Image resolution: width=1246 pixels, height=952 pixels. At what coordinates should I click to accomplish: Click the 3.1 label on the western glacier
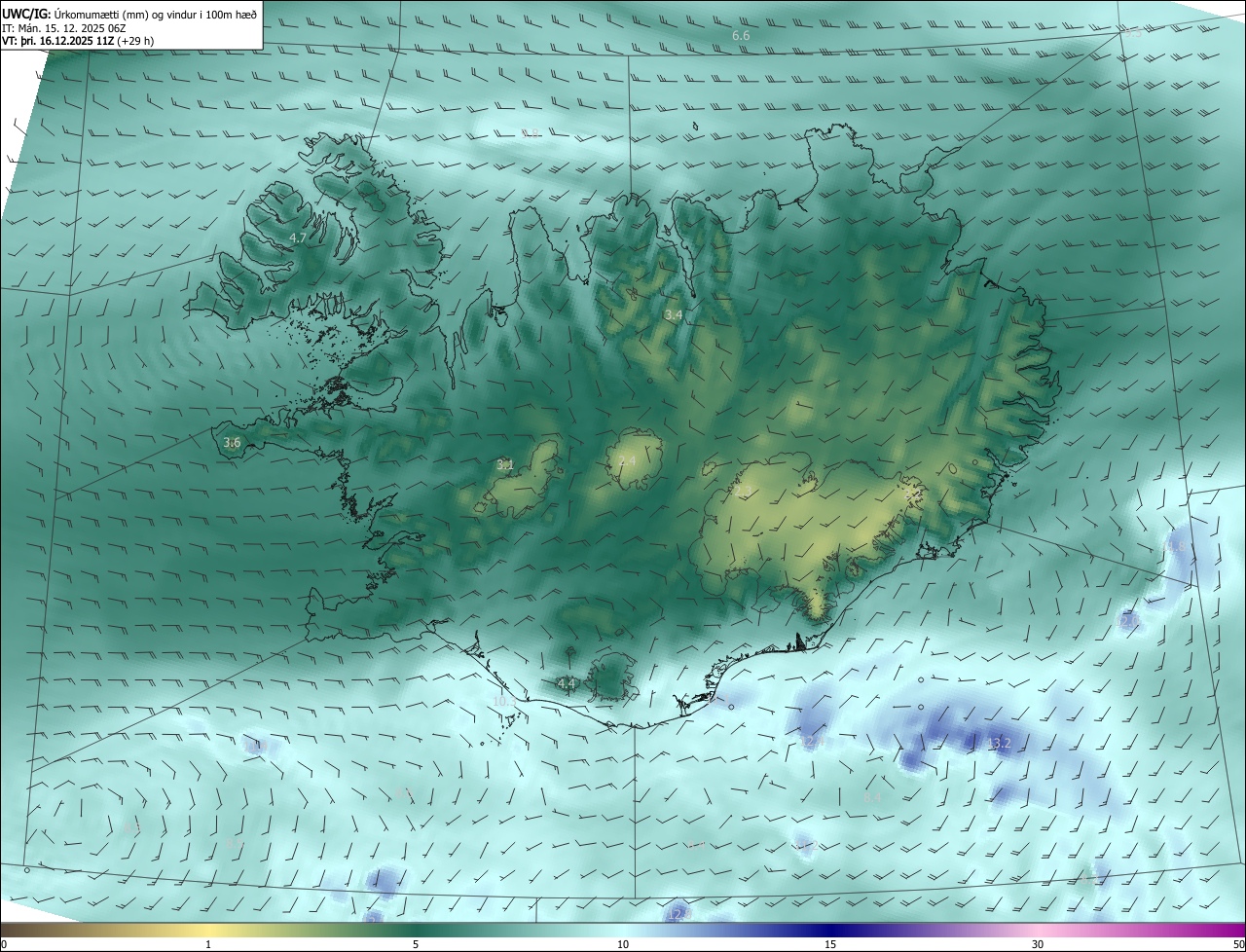(505, 465)
